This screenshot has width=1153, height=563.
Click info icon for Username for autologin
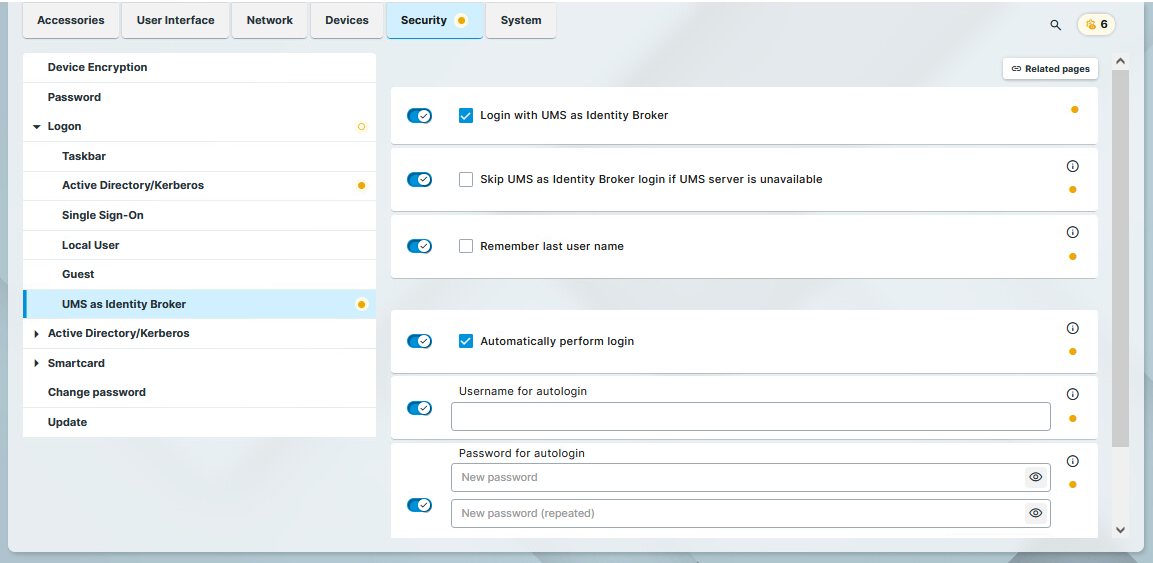tap(1073, 394)
